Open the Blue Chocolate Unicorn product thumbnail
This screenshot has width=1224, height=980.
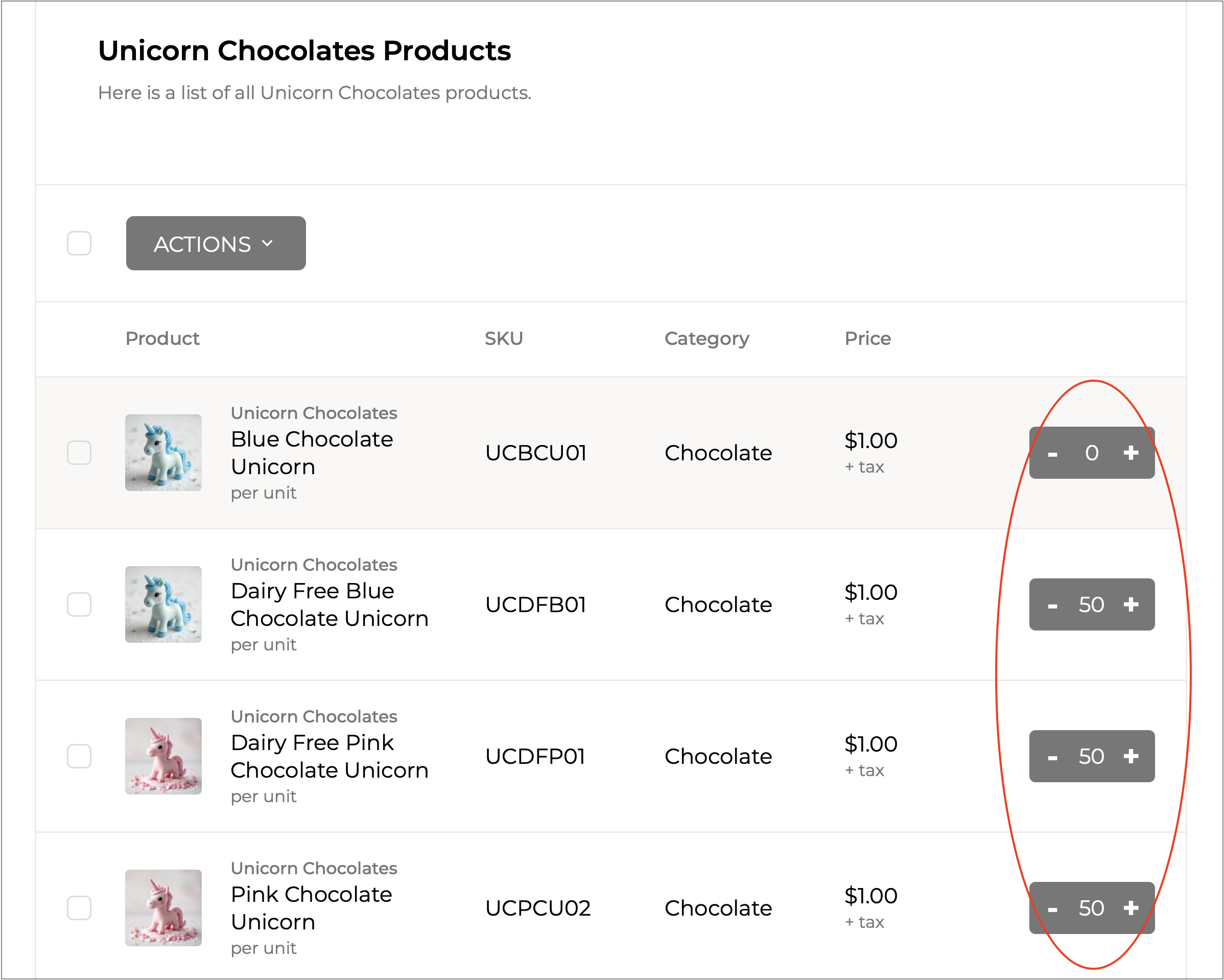click(x=163, y=453)
